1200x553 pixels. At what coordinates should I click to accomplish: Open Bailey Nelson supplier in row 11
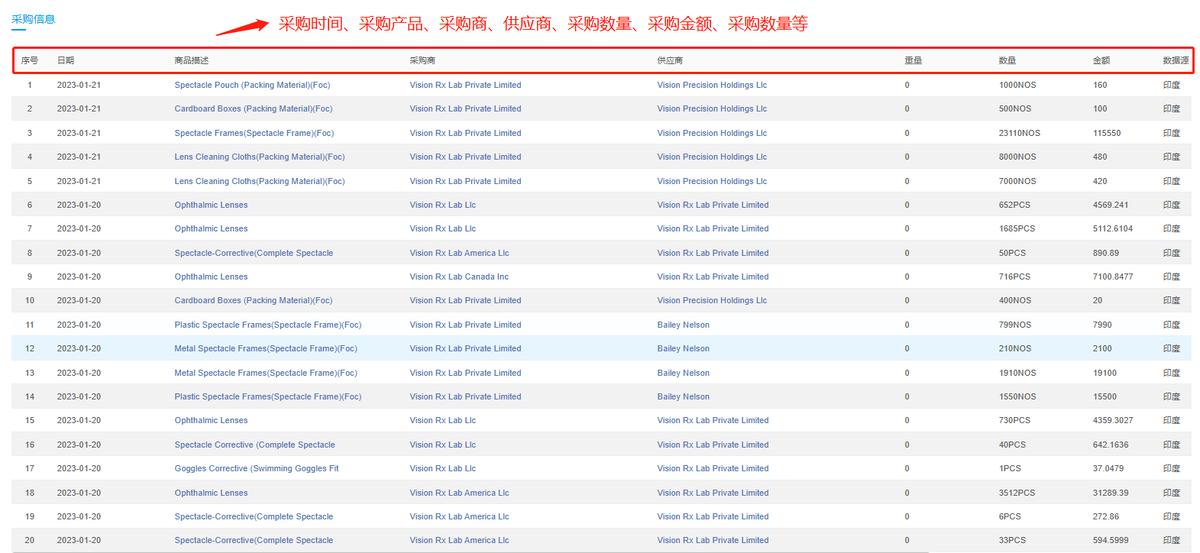pos(683,325)
